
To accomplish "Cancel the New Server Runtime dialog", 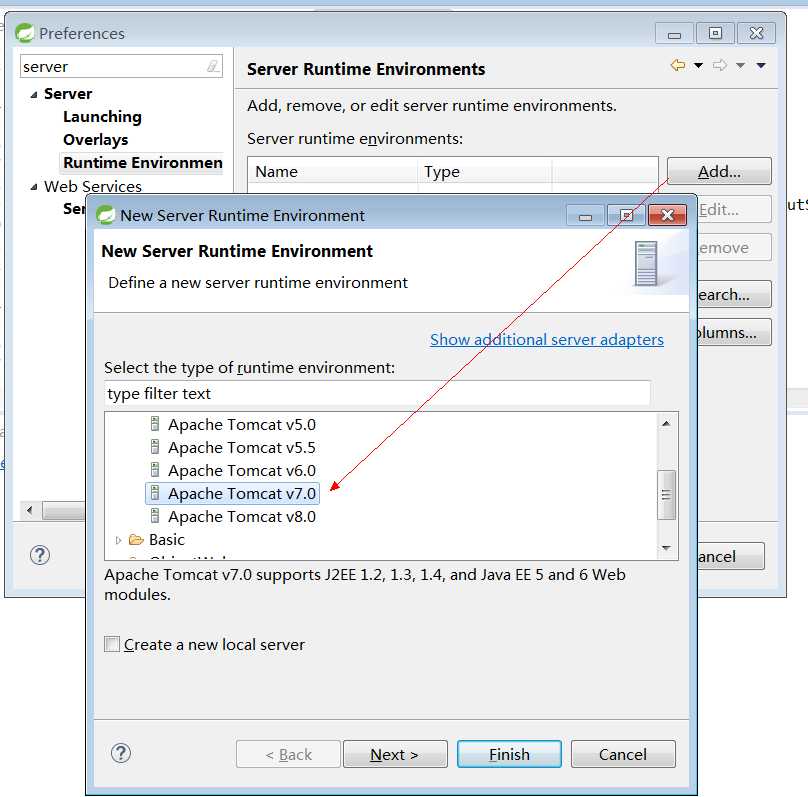I will (623, 754).
